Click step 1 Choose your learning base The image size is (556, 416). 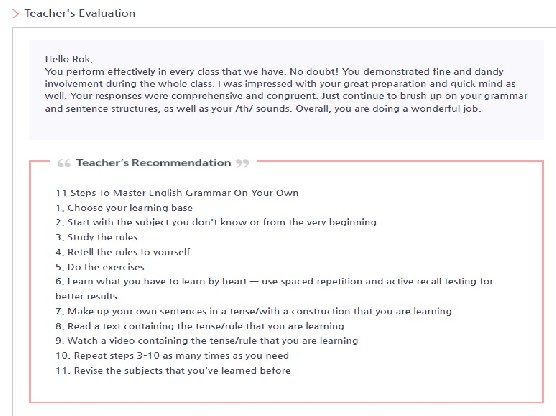click(x=124, y=208)
